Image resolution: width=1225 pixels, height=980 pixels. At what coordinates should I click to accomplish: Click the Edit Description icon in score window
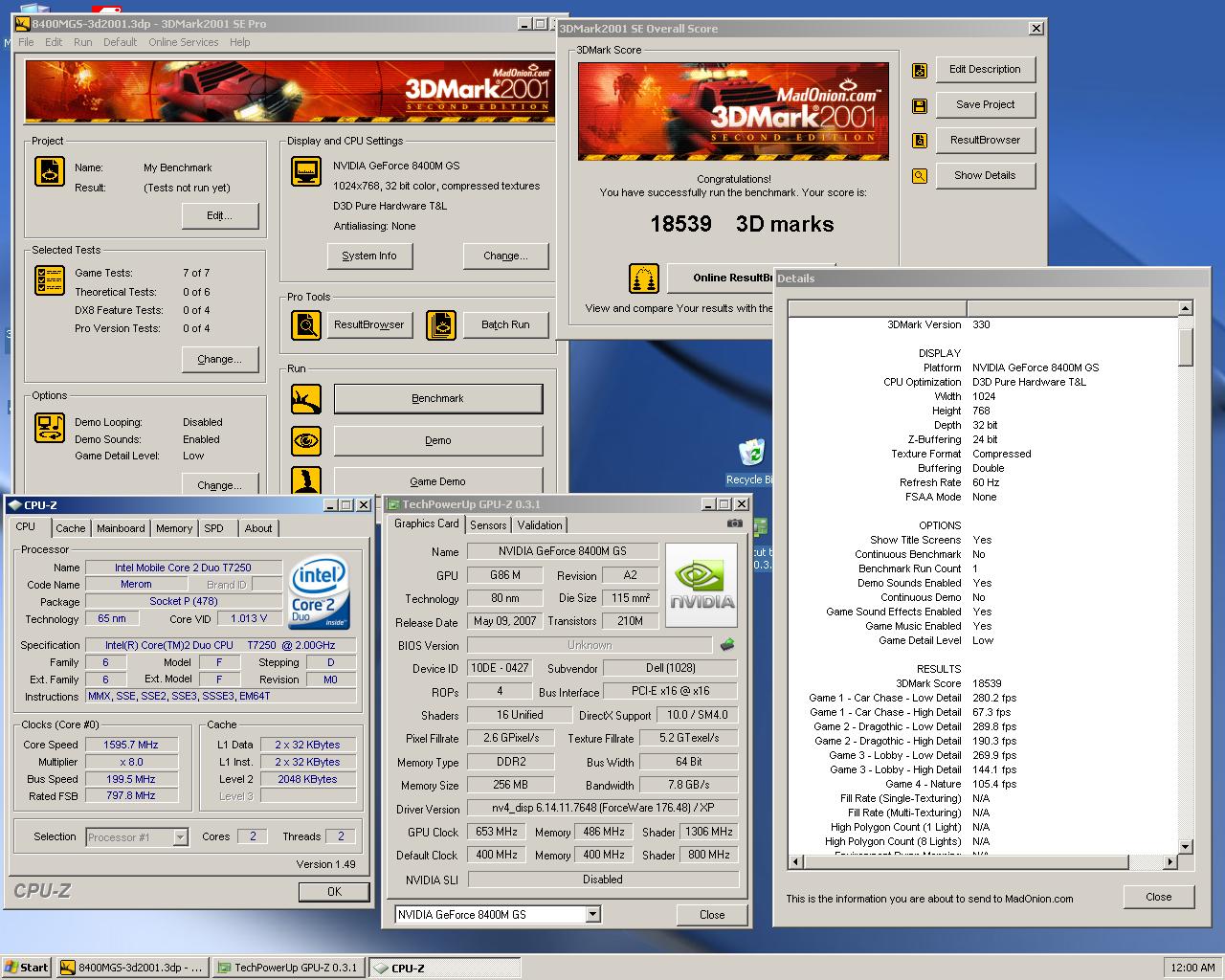tap(920, 70)
